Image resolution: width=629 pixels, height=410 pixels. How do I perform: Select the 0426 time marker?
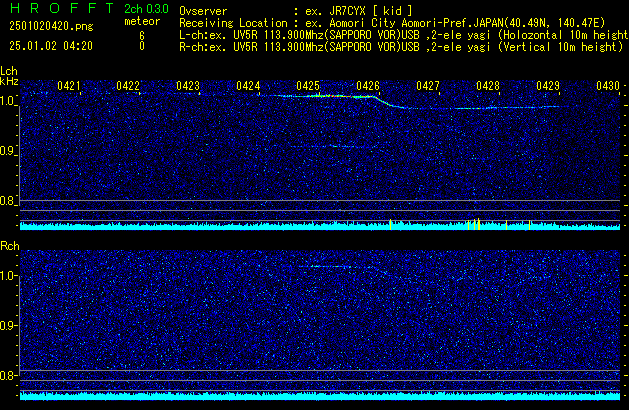tap(368, 86)
